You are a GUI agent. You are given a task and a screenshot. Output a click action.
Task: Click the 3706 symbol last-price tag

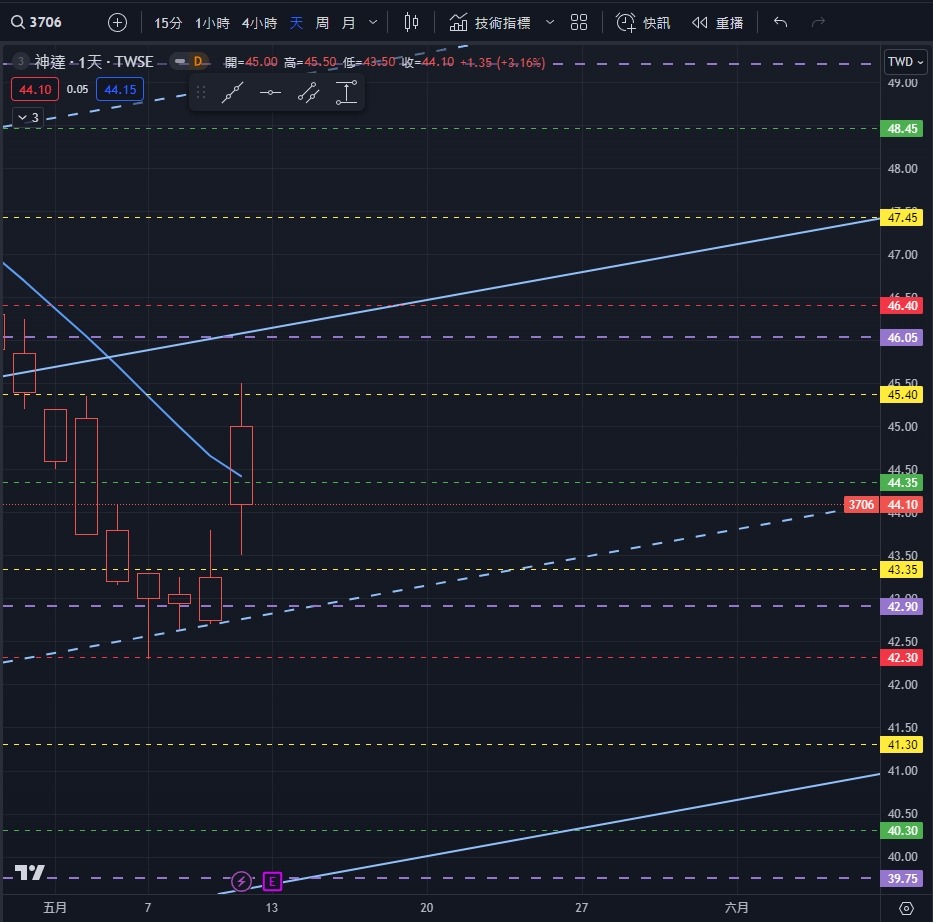[861, 504]
